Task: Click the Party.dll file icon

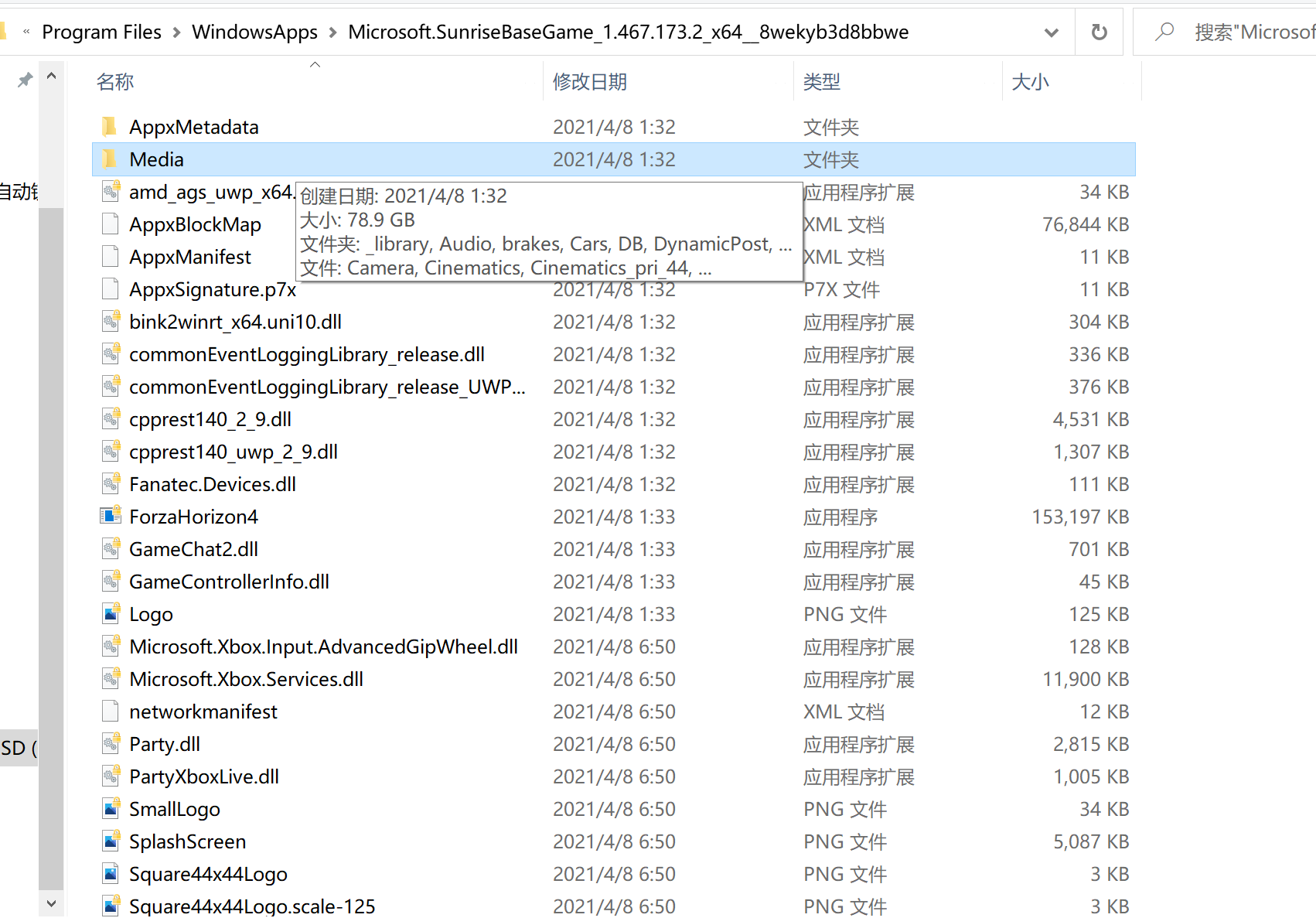Action: click(x=111, y=743)
